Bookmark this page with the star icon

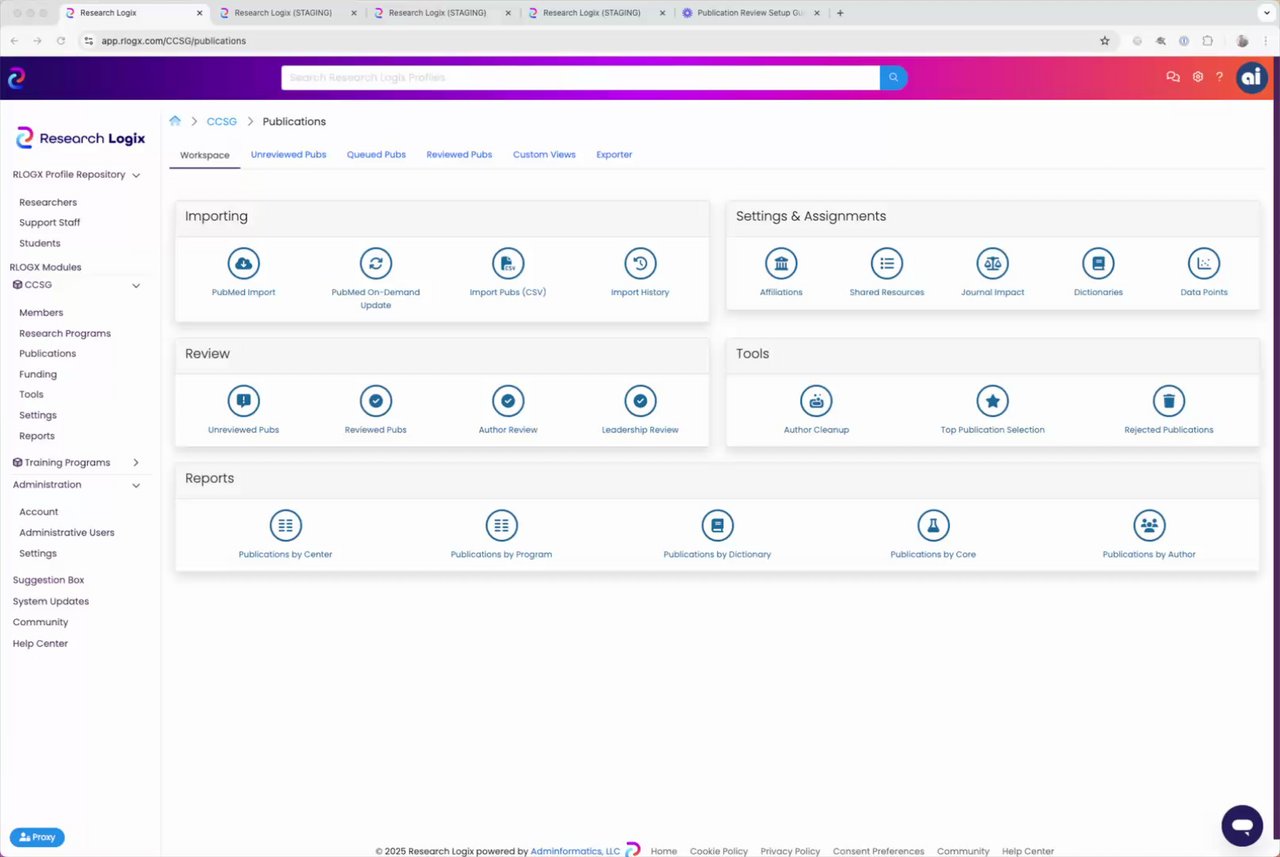[1105, 41]
